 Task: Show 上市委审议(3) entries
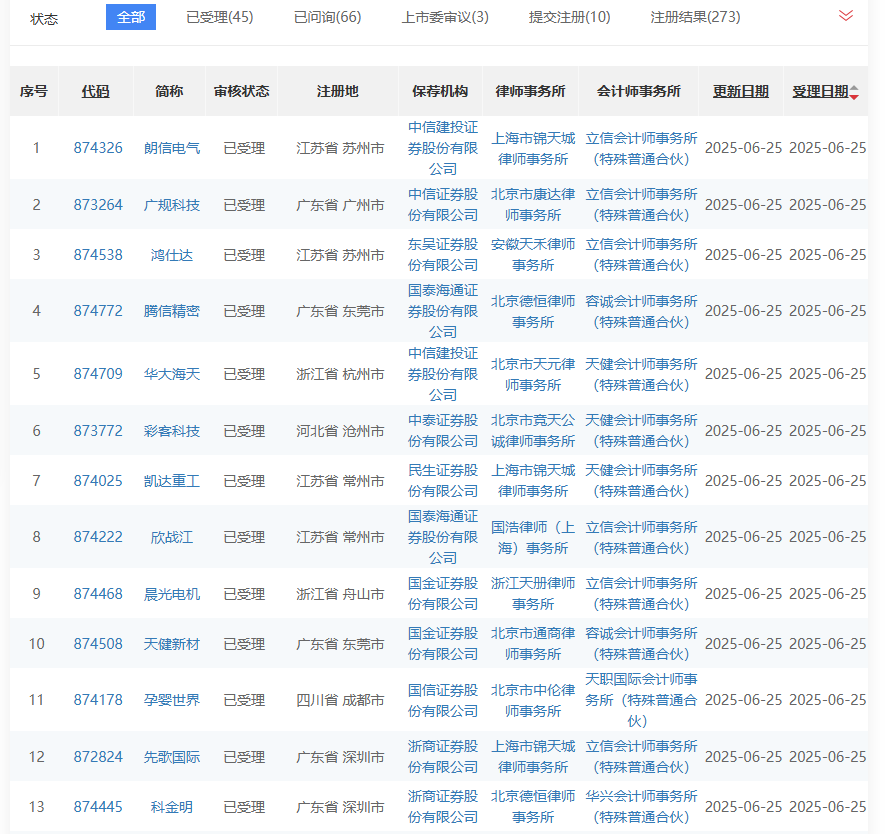pos(445,17)
